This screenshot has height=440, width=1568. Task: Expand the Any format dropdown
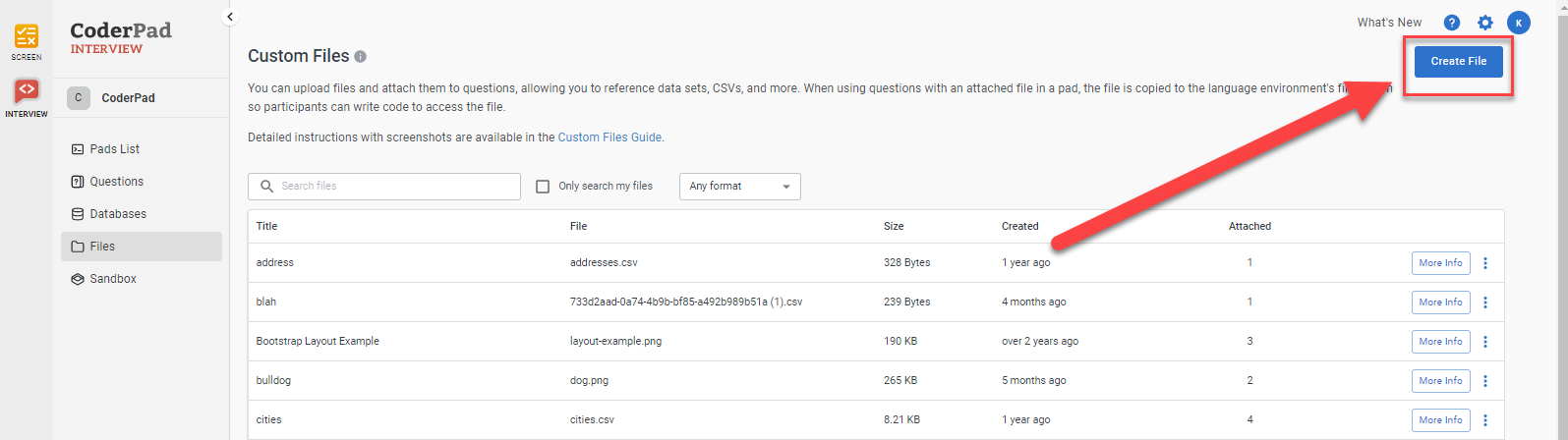[739, 187]
